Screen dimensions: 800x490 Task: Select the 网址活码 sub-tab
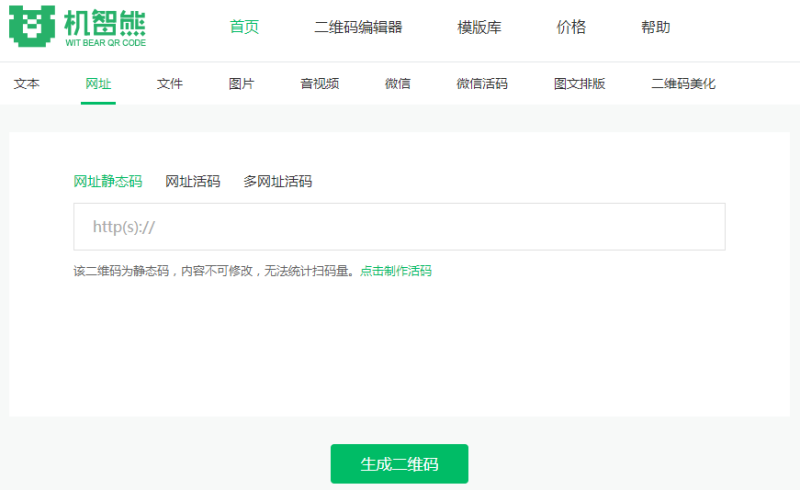pos(192,181)
